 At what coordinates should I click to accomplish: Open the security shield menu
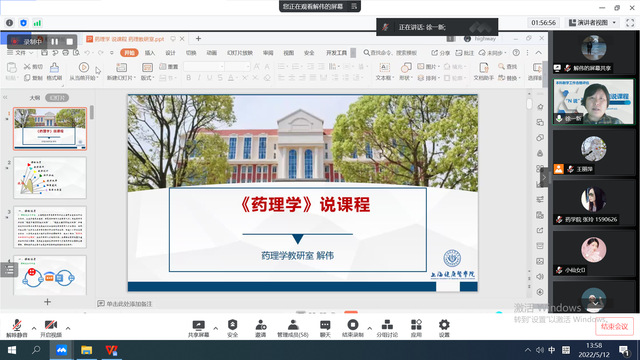232,328
